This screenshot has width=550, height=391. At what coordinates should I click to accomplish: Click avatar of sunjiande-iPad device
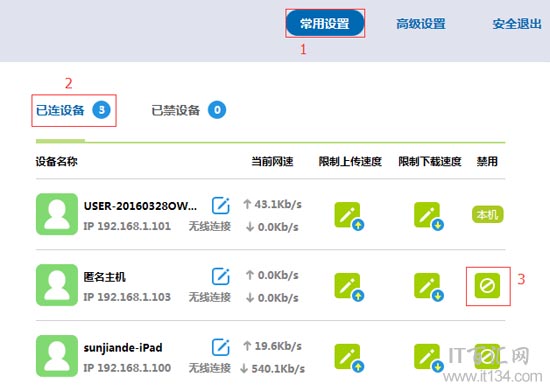(x=57, y=356)
